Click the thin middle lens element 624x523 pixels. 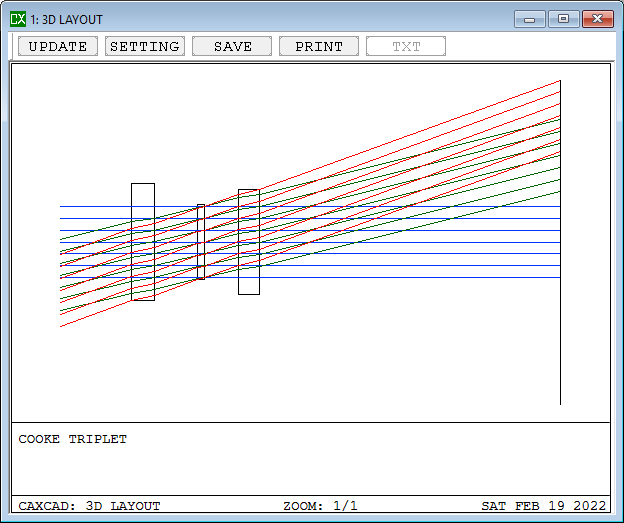(x=201, y=242)
